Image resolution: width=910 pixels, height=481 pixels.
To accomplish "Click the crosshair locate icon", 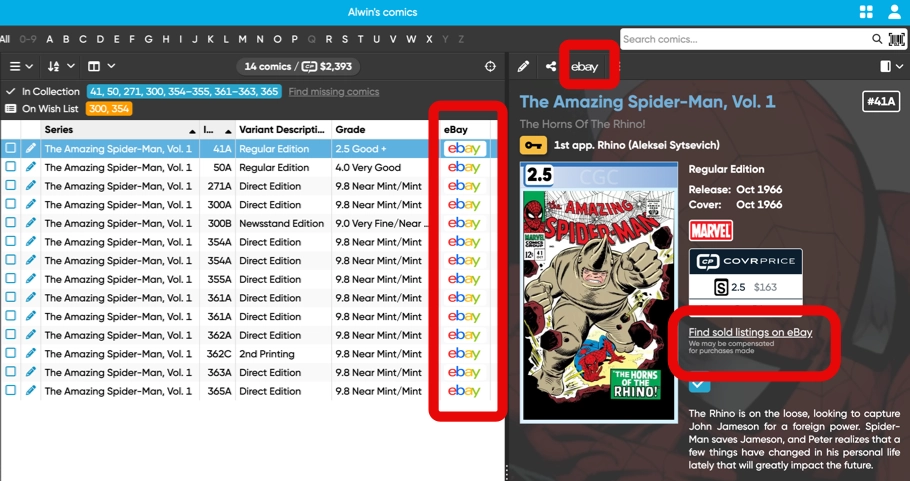I will coord(490,67).
